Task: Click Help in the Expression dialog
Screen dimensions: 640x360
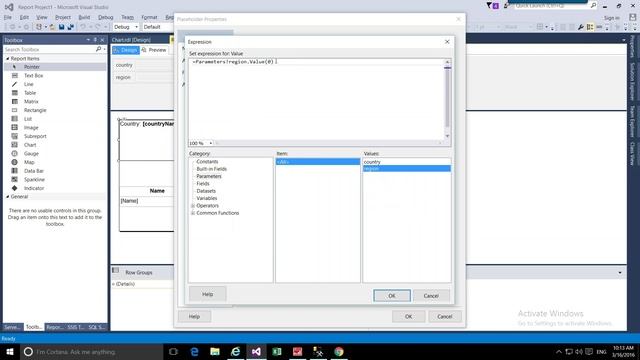Action: pyautogui.click(x=207, y=294)
